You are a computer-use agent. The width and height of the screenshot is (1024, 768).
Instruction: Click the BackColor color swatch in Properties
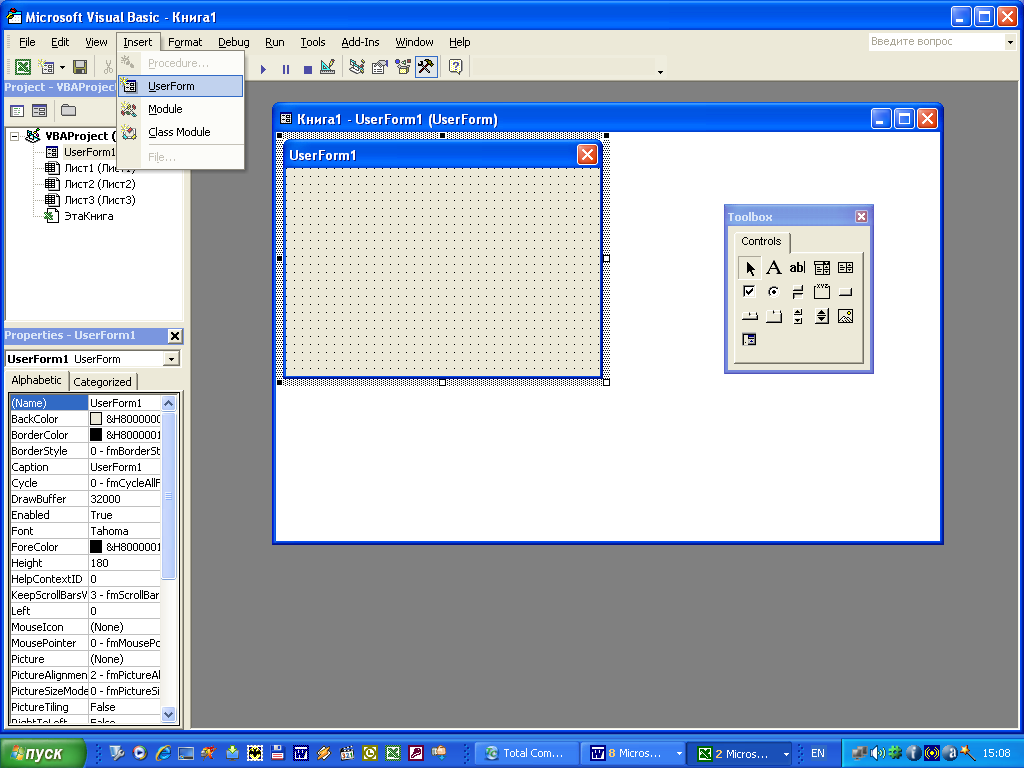pyautogui.click(x=96, y=419)
